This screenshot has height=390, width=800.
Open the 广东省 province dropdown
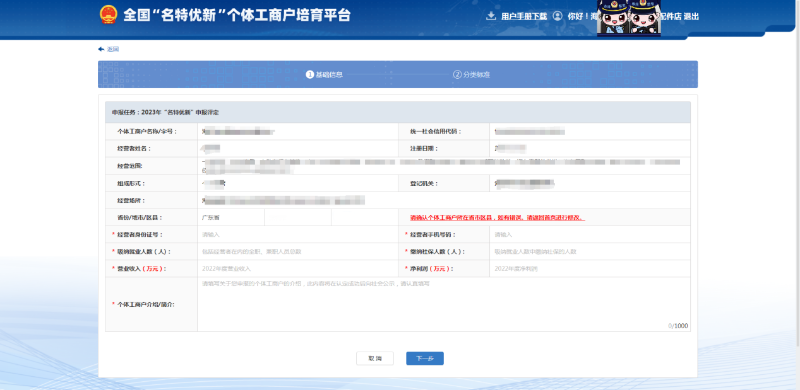pyautogui.click(x=231, y=217)
